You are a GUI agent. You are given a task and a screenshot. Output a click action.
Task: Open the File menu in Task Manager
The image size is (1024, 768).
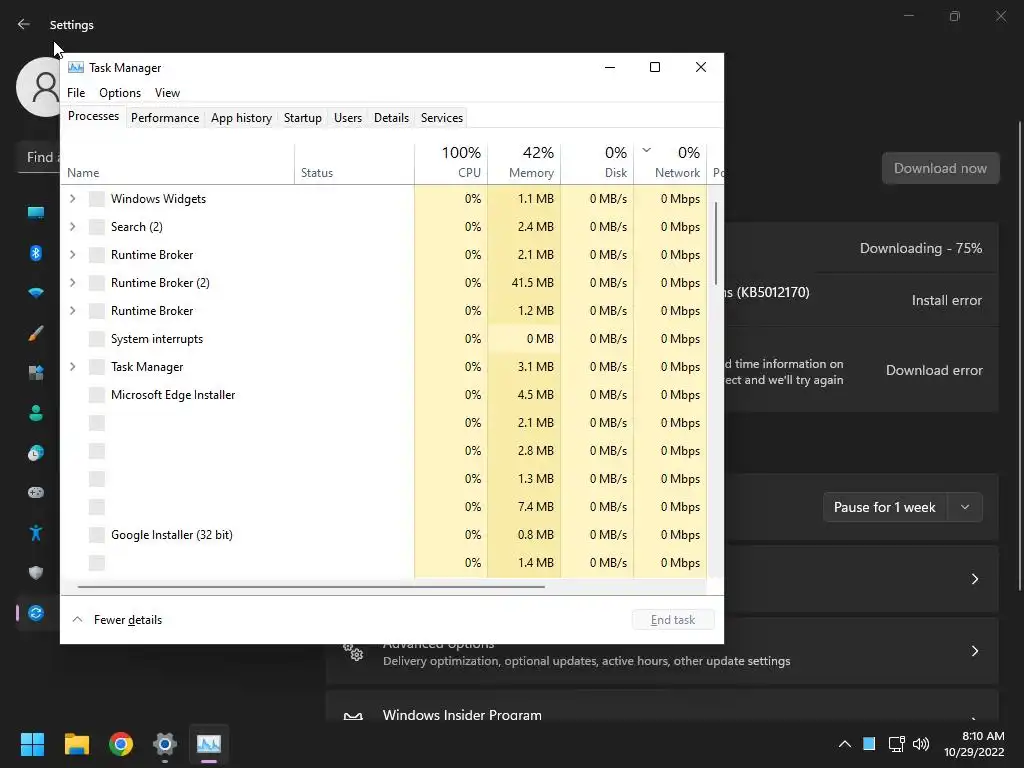76,93
